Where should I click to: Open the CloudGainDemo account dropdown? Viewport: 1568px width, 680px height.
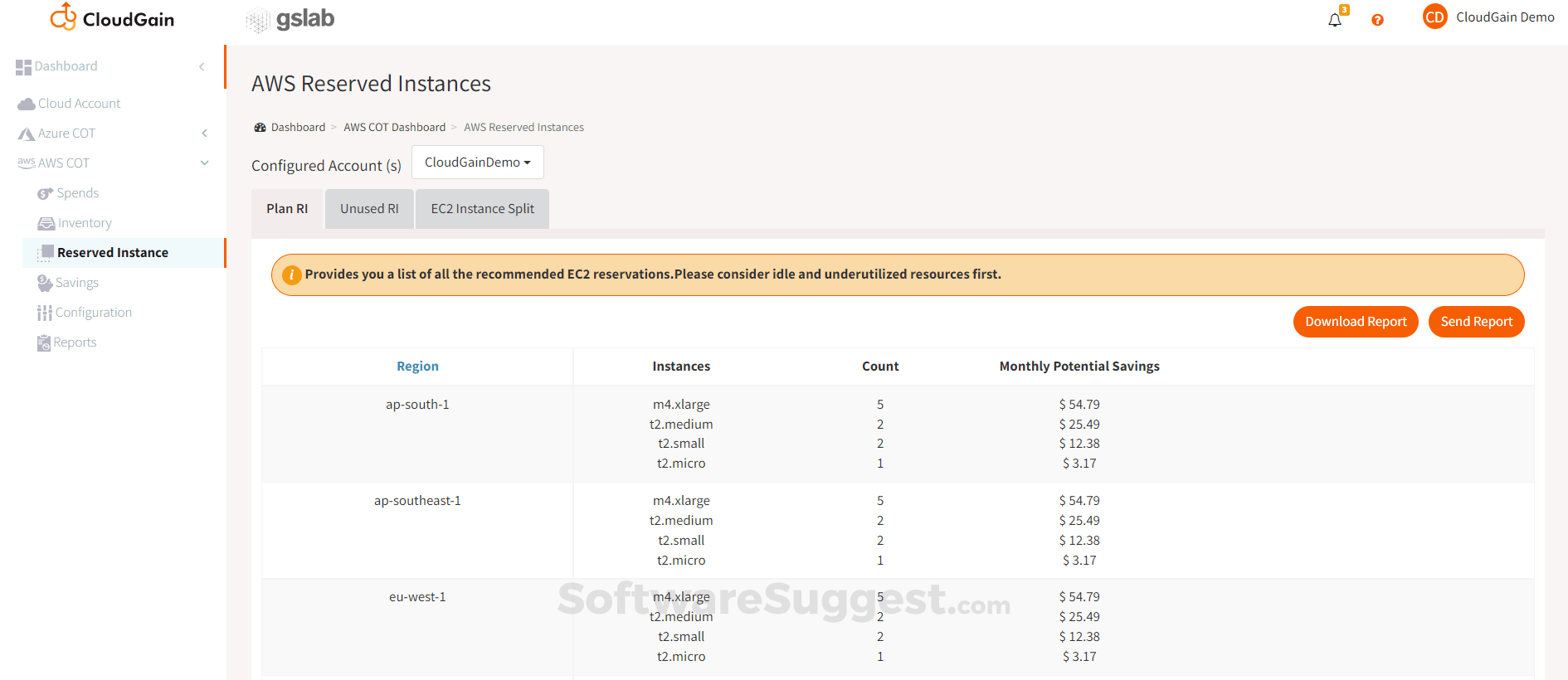(x=478, y=163)
